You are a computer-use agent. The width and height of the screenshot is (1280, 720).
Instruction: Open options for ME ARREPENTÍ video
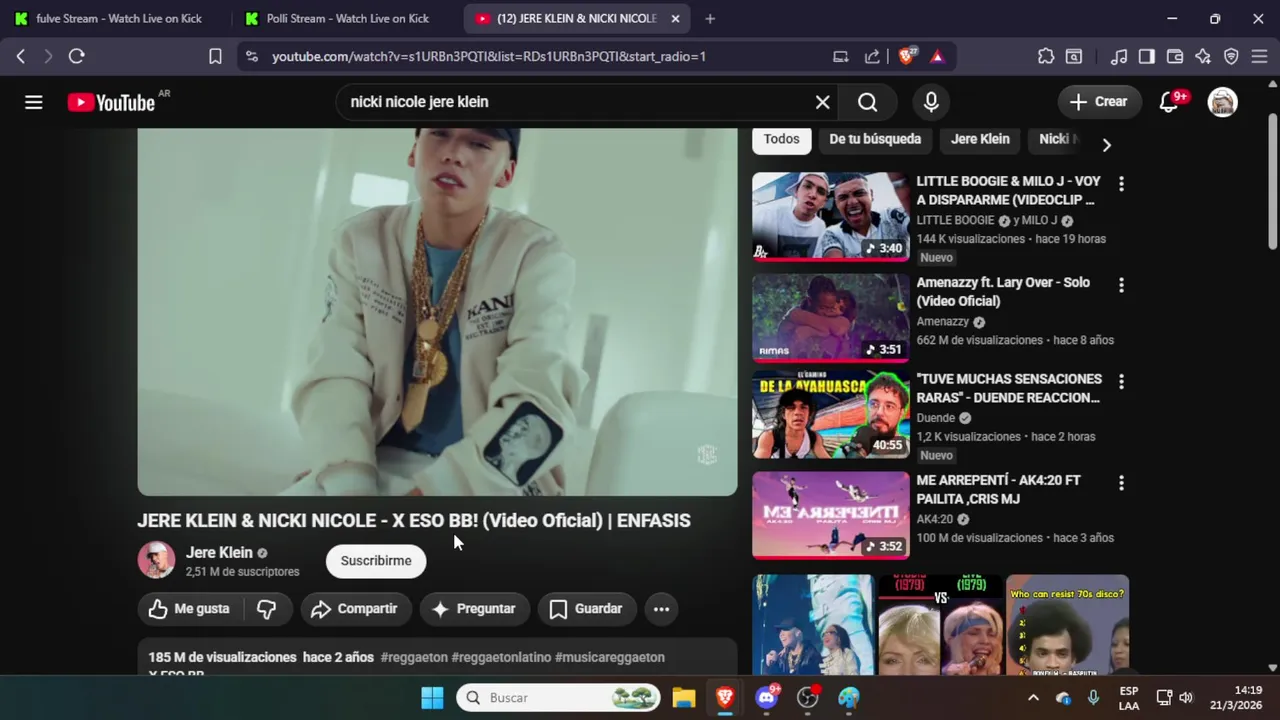tap(1121, 483)
